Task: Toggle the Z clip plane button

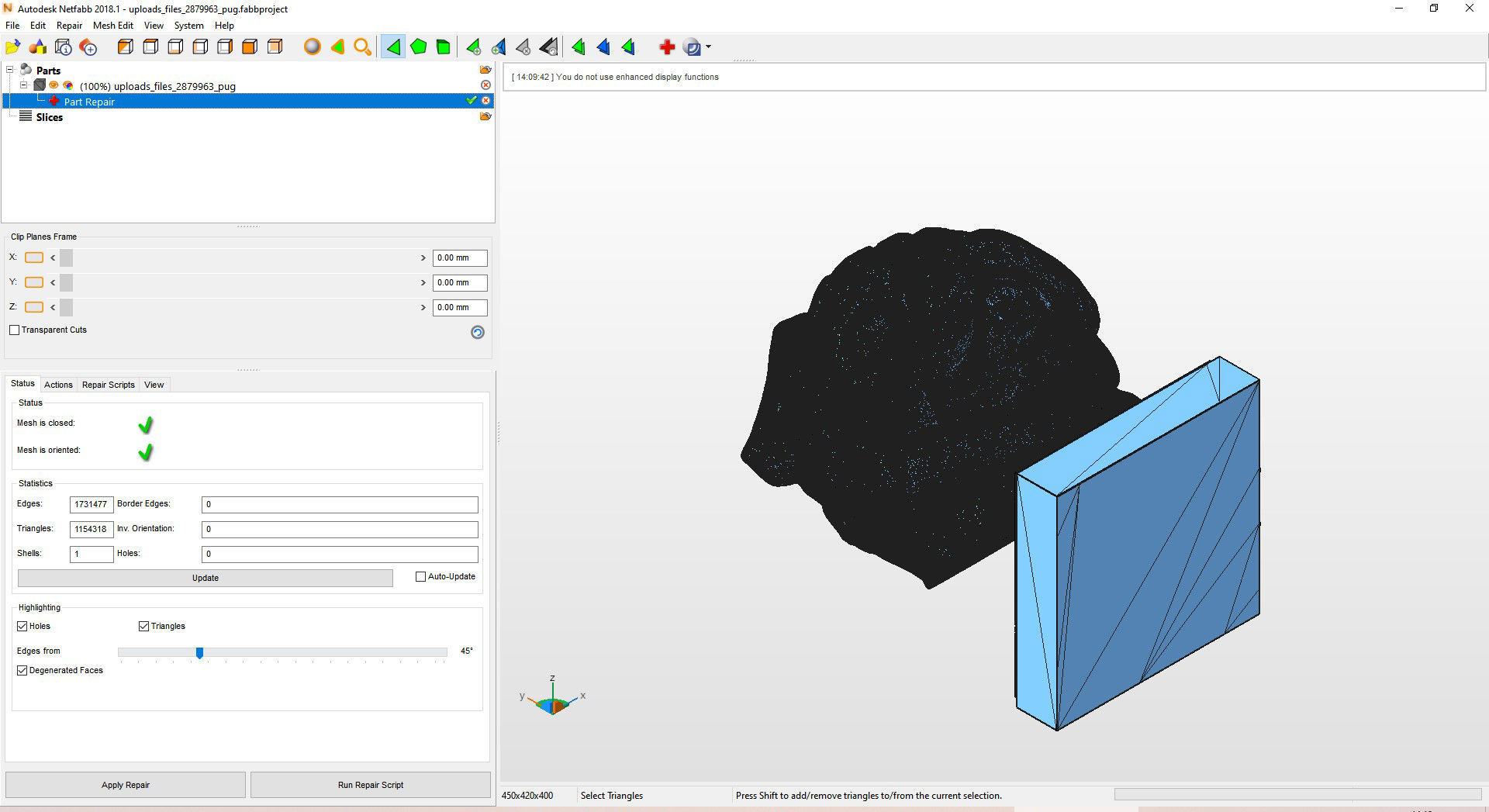Action: (34, 307)
